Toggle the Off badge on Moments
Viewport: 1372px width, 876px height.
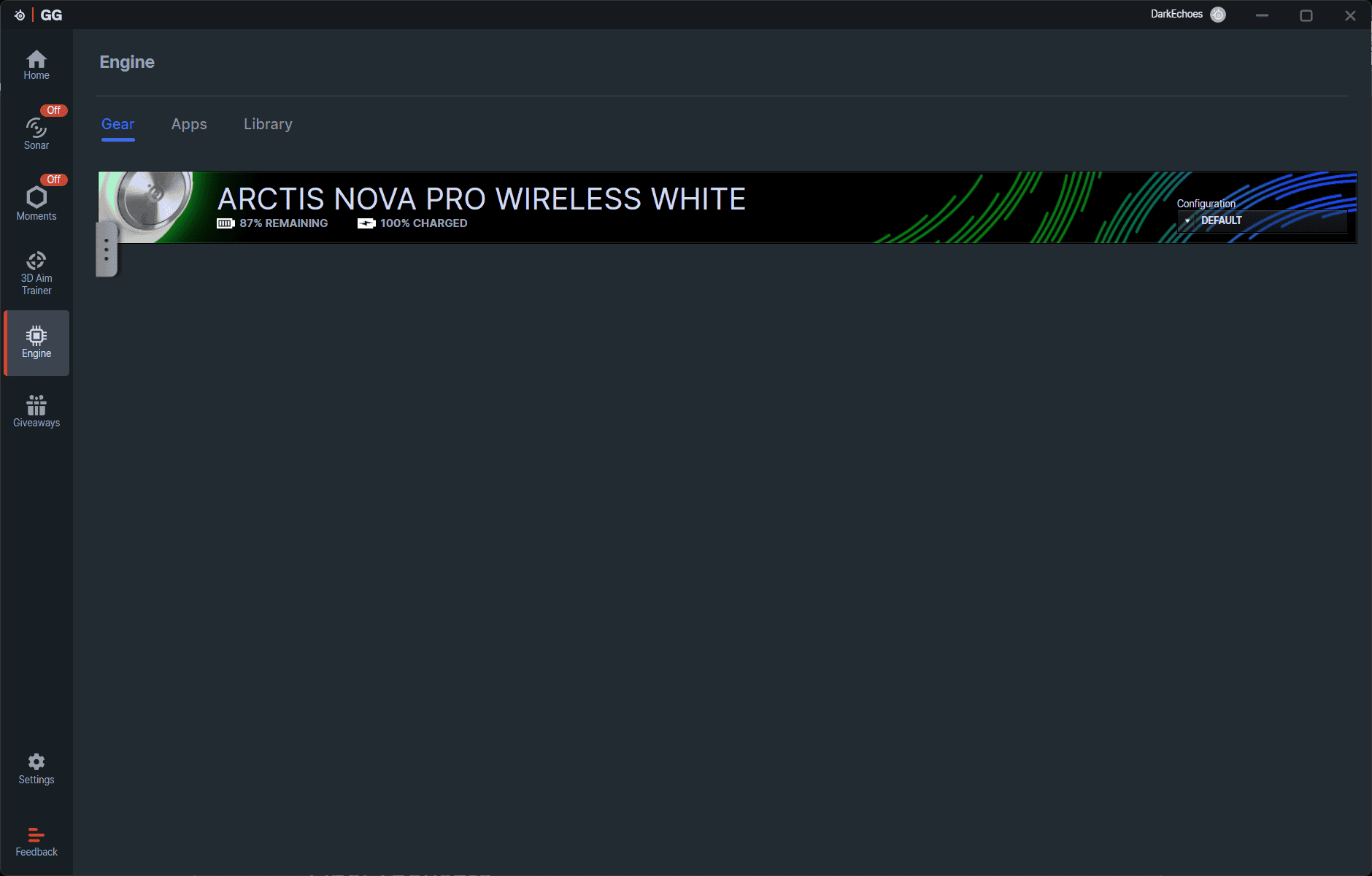pyautogui.click(x=54, y=179)
